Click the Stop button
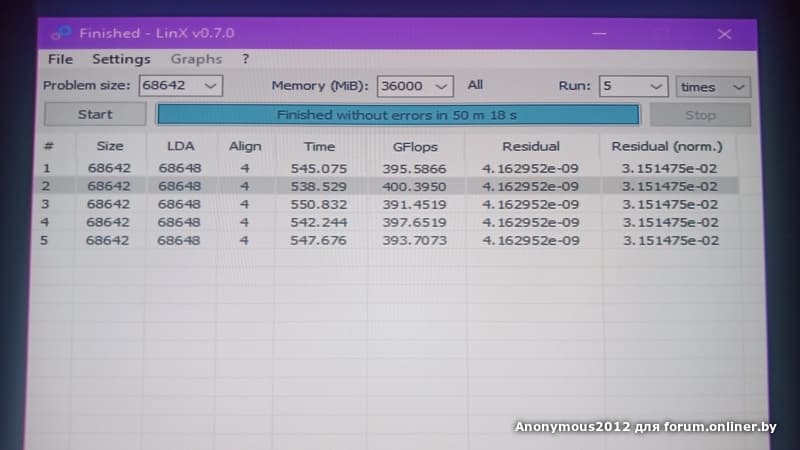The width and height of the screenshot is (800, 450). tap(700, 115)
